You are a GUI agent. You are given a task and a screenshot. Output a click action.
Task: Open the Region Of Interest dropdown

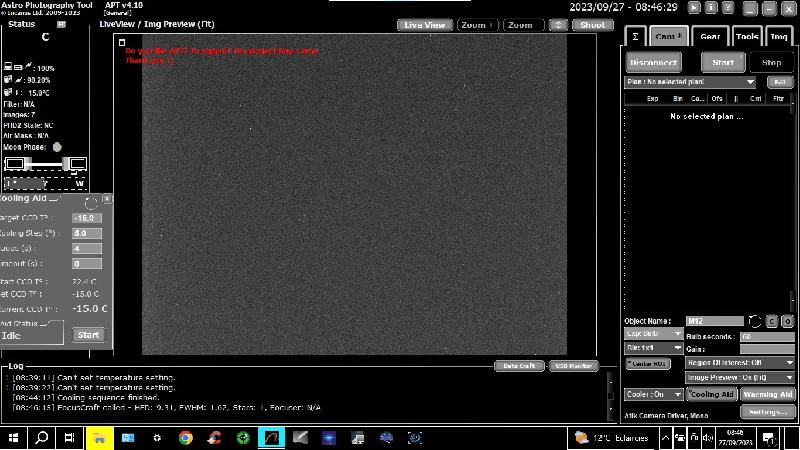(x=739, y=363)
